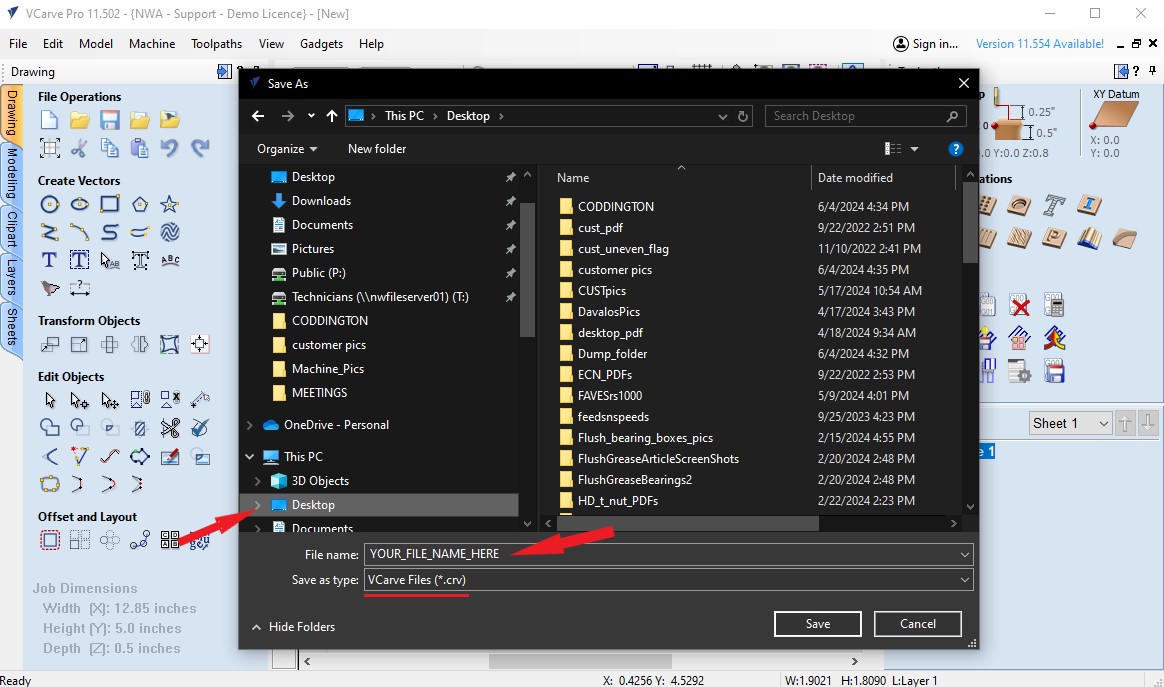Click the Interactive Trim scissors icon

click(x=170, y=428)
